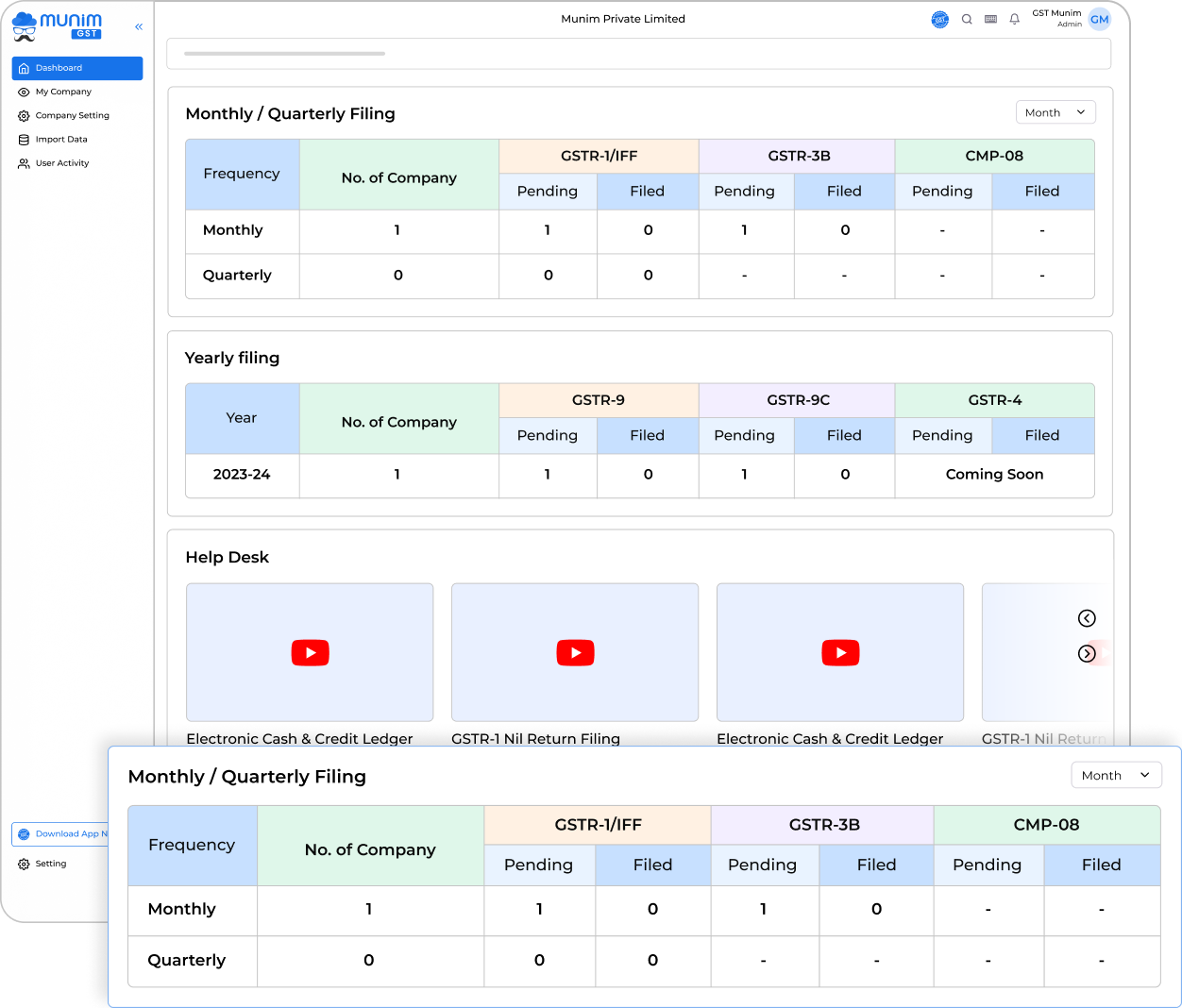Click the Munim GST logo

click(x=57, y=26)
